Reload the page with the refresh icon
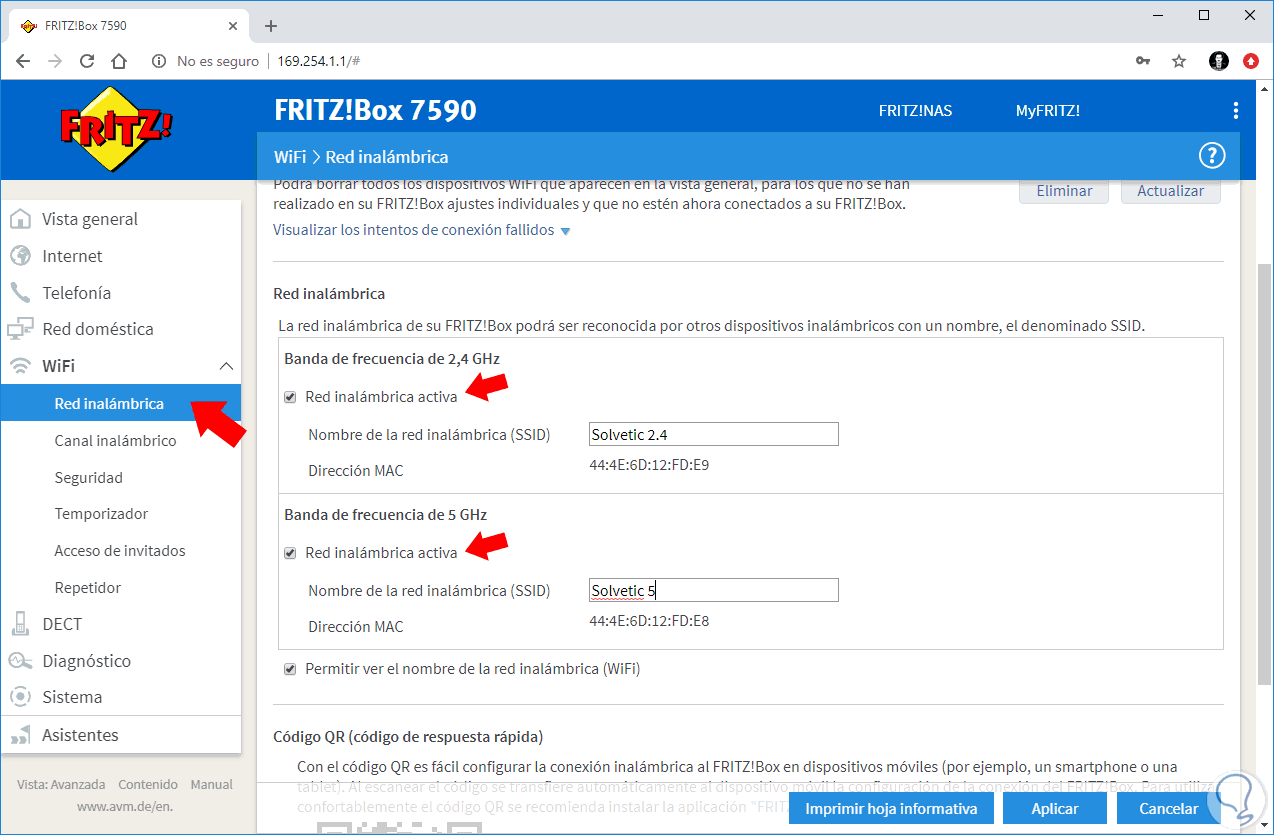The image size is (1274, 835). (87, 61)
